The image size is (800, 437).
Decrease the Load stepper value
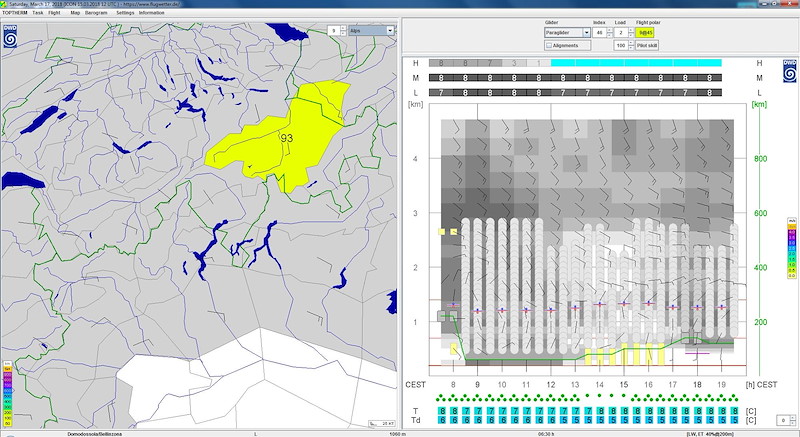point(631,35)
